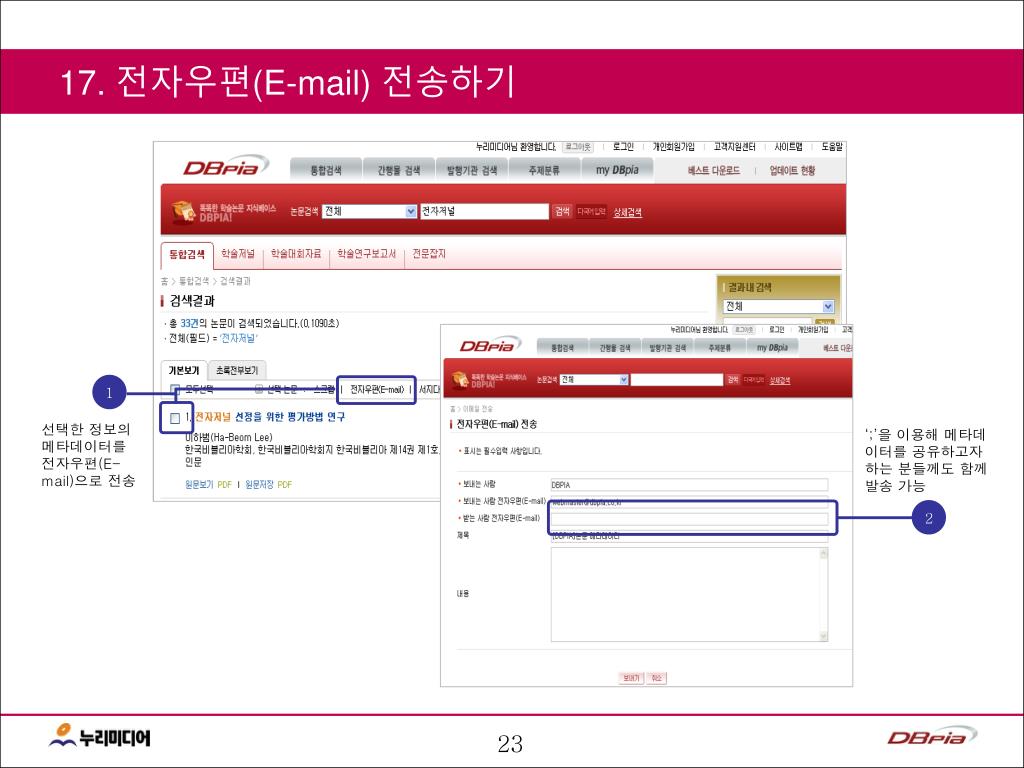Click the 내용 text area scrollbar up arrow
The height and width of the screenshot is (768, 1024).
(x=824, y=553)
